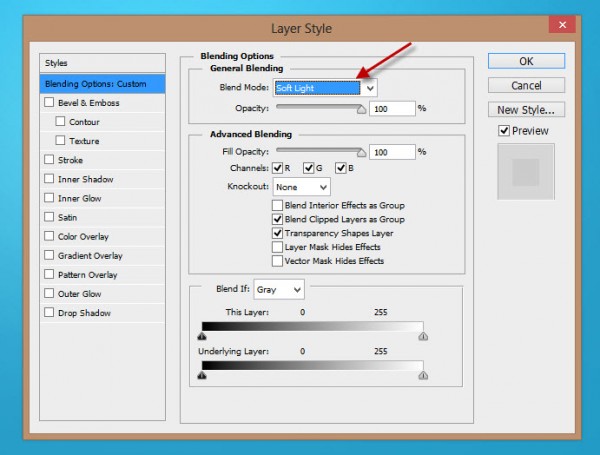Click the OK button
600x455 pixels.
coord(526,61)
